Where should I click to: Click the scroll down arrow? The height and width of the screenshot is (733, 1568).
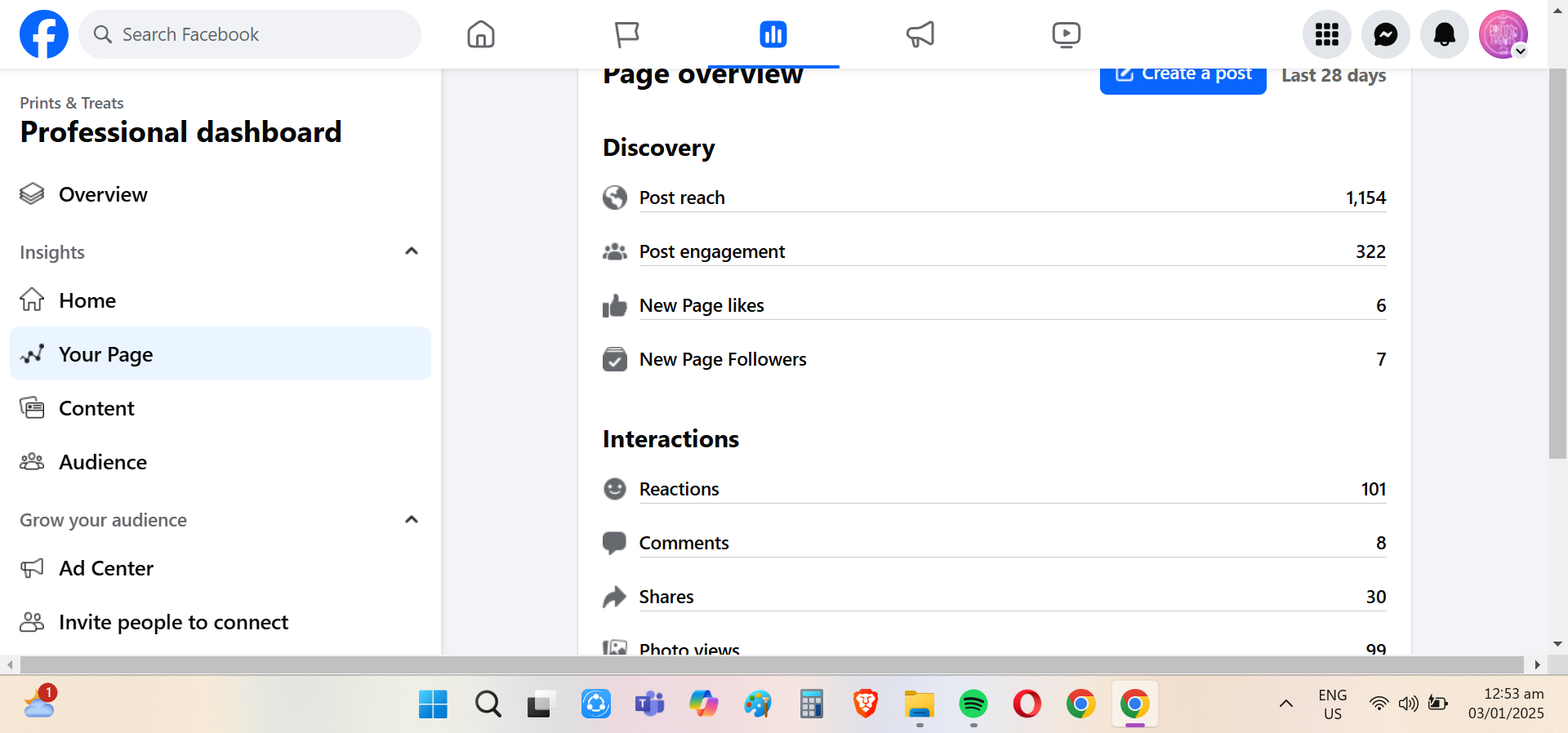click(1558, 644)
